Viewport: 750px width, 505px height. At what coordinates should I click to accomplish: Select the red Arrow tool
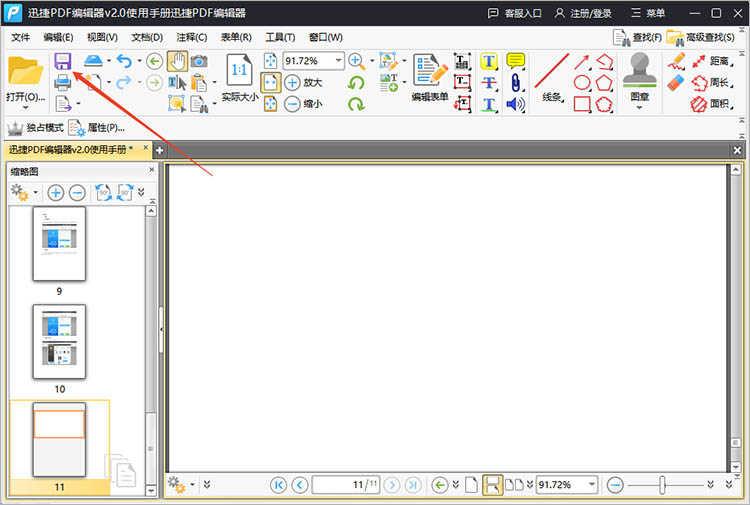(x=582, y=62)
